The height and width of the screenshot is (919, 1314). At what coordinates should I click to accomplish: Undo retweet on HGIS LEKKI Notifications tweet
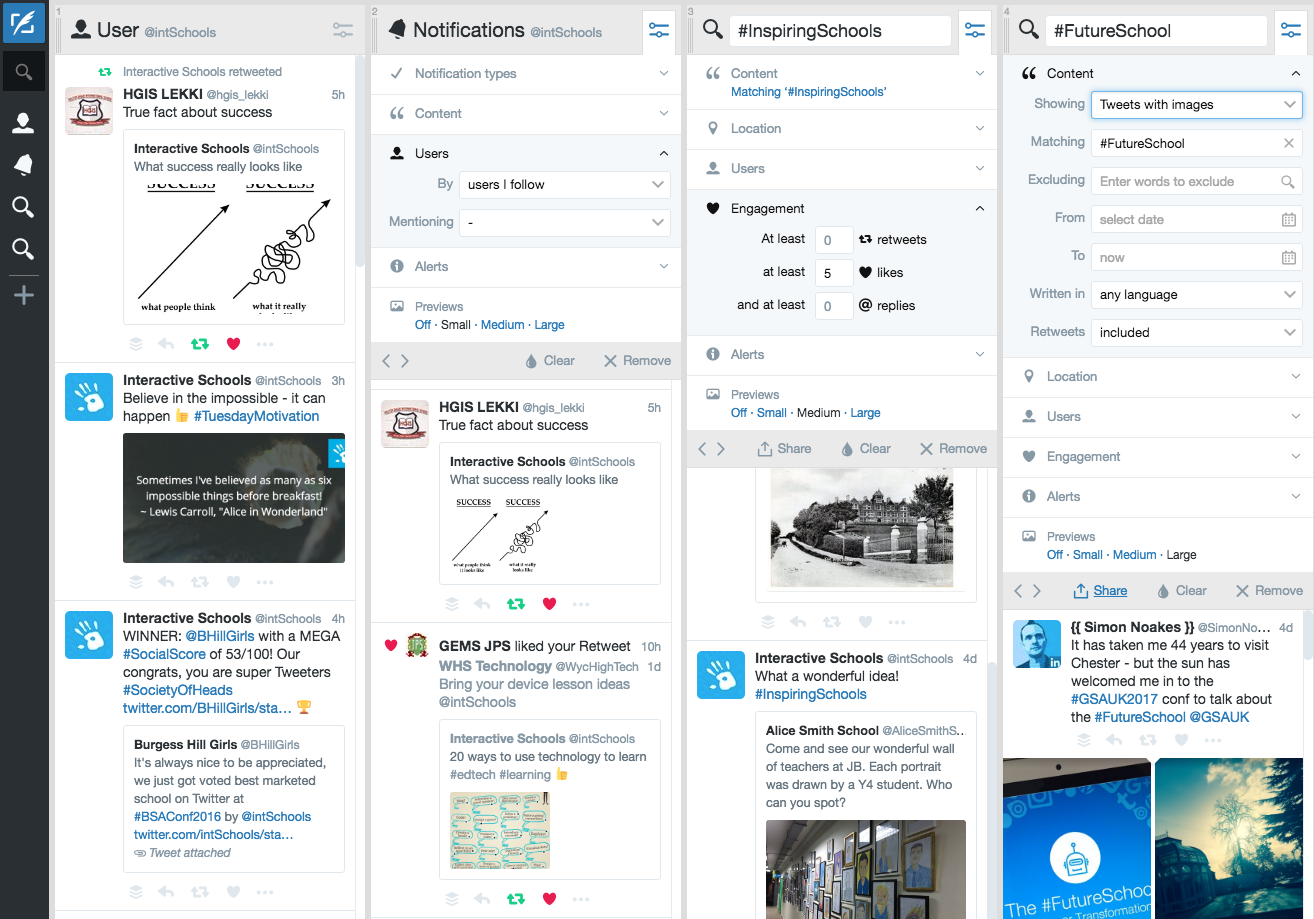click(516, 604)
